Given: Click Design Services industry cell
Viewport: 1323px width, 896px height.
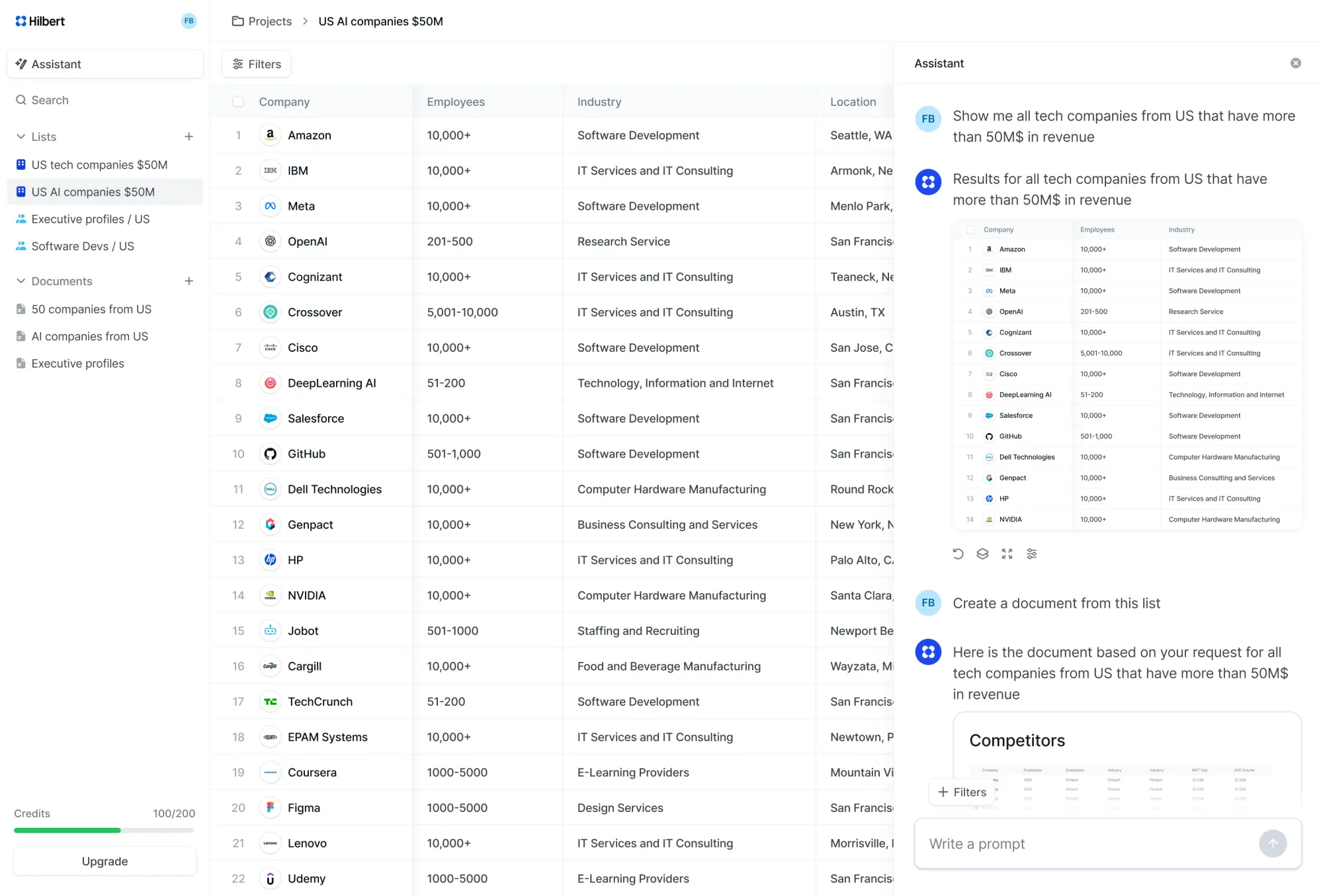Looking at the screenshot, I should pos(620,807).
